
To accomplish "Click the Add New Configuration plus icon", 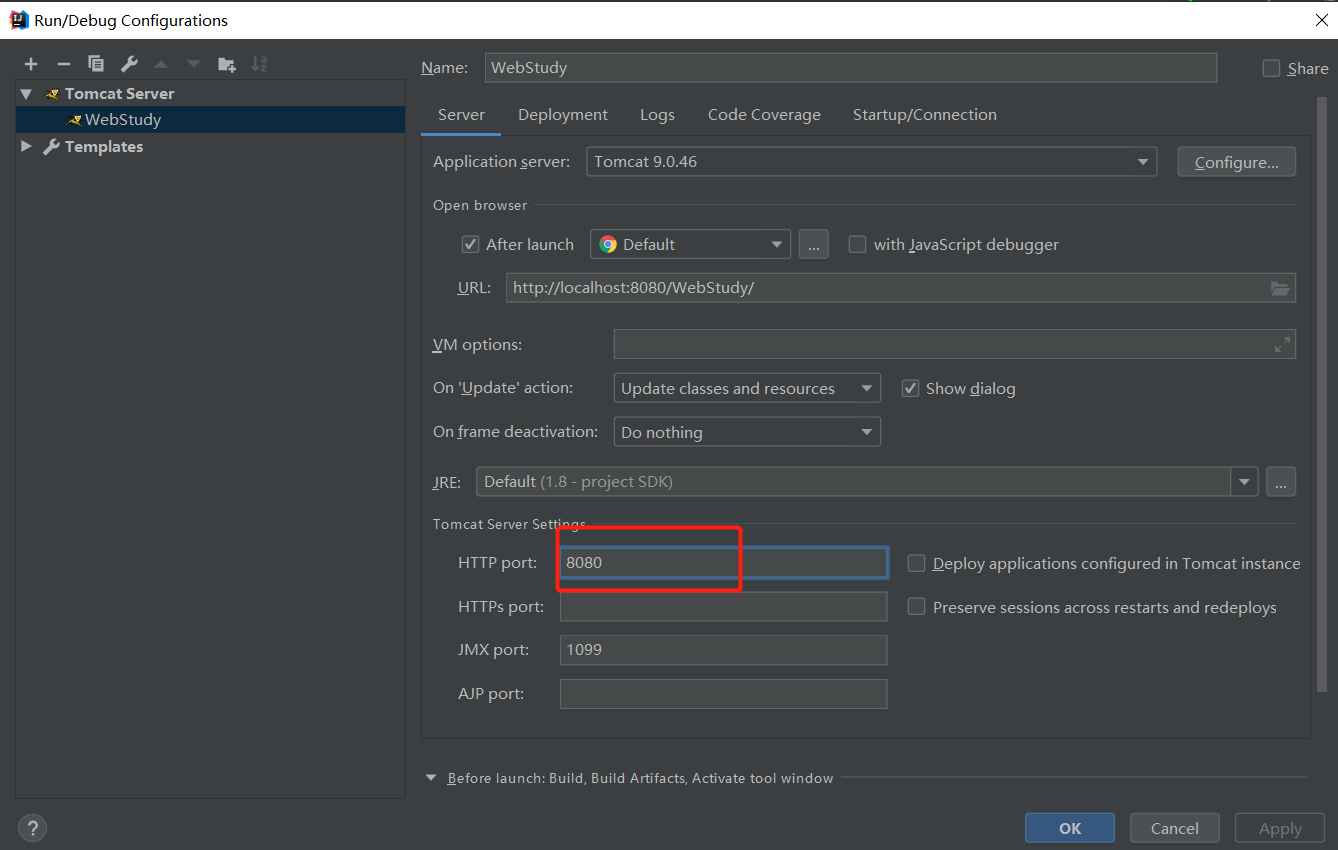I will [31, 64].
